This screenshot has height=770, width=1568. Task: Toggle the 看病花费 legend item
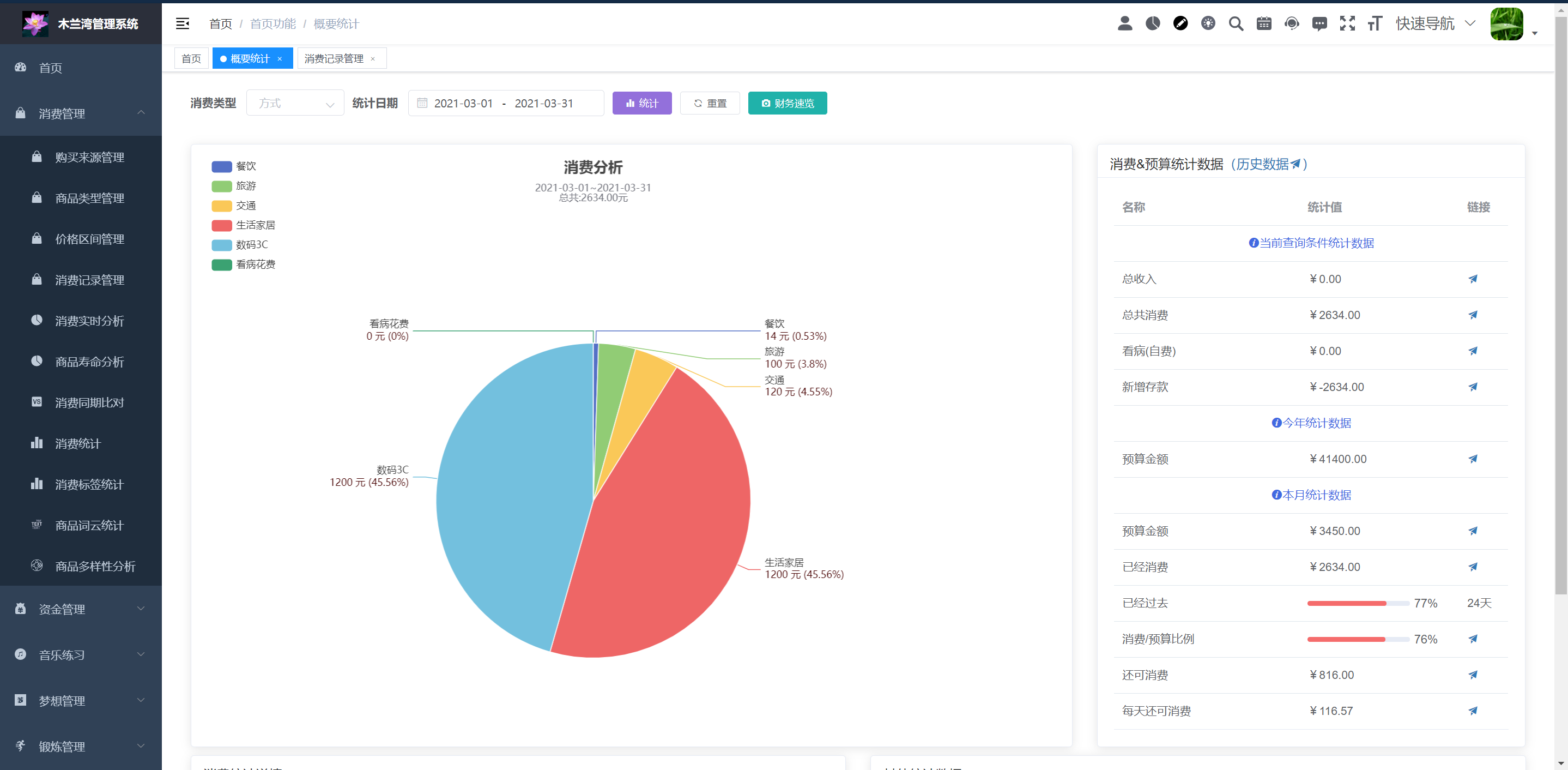[244, 264]
